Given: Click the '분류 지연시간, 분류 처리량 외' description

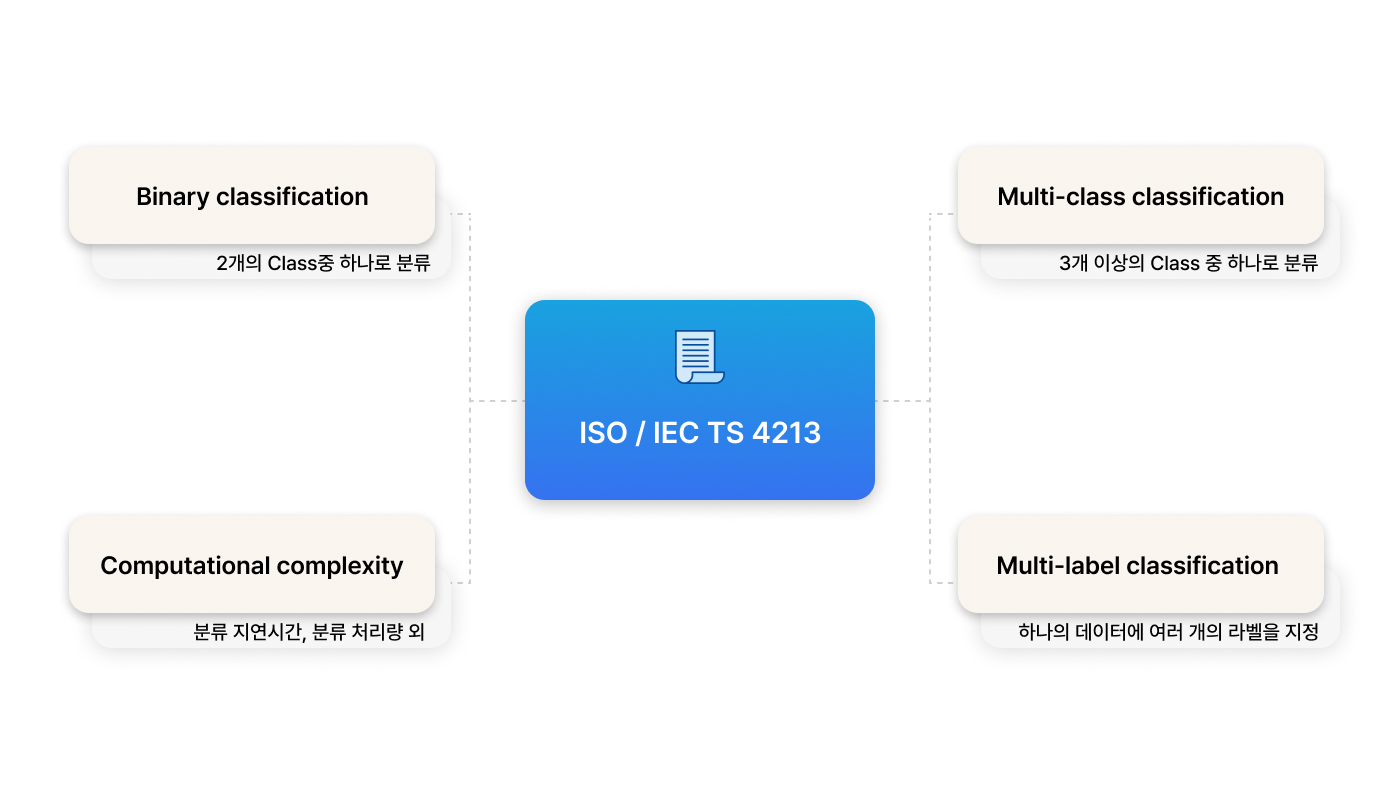Looking at the screenshot, I should tap(309, 633).
